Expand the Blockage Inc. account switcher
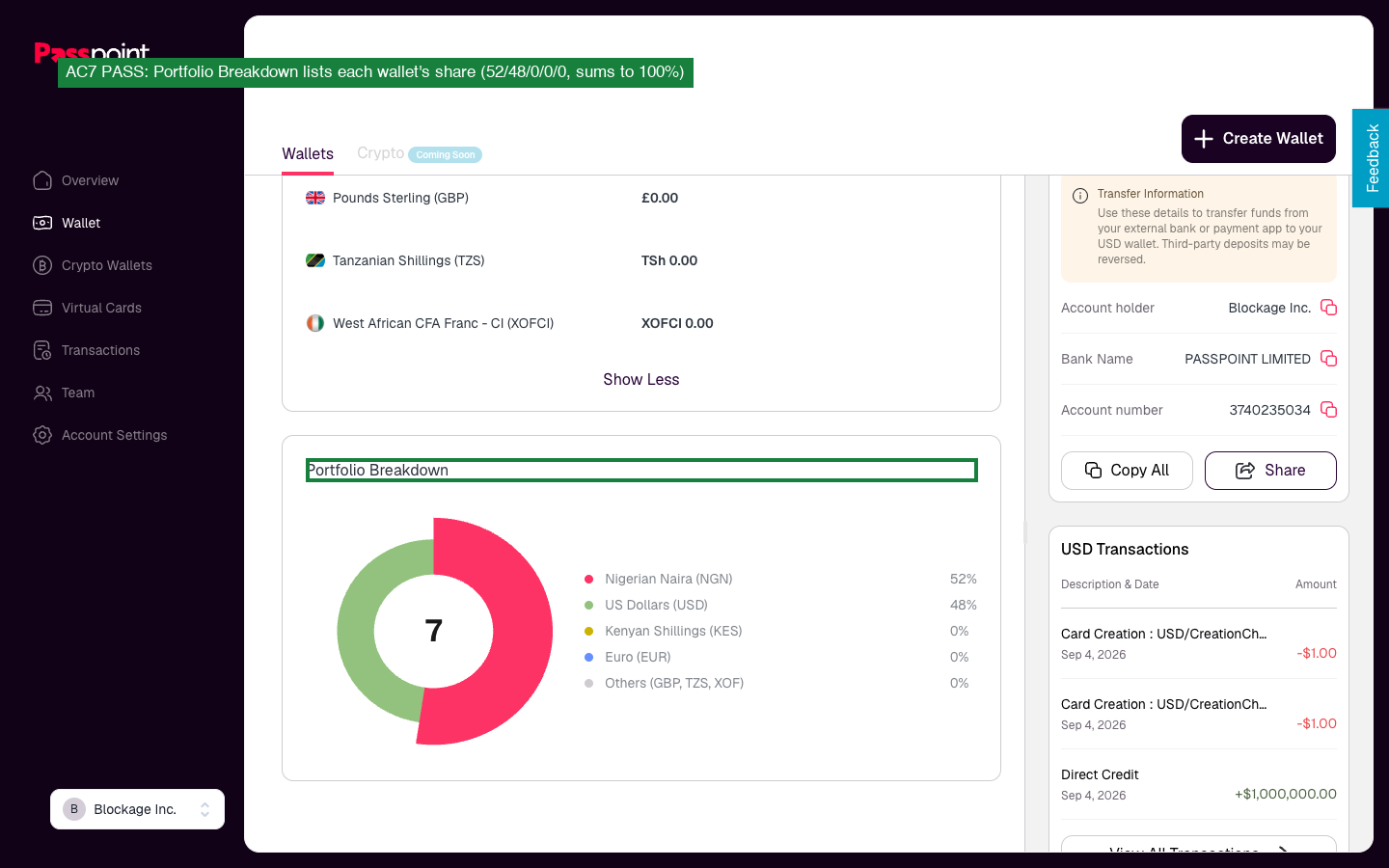This screenshot has width=1389, height=868. point(137,809)
